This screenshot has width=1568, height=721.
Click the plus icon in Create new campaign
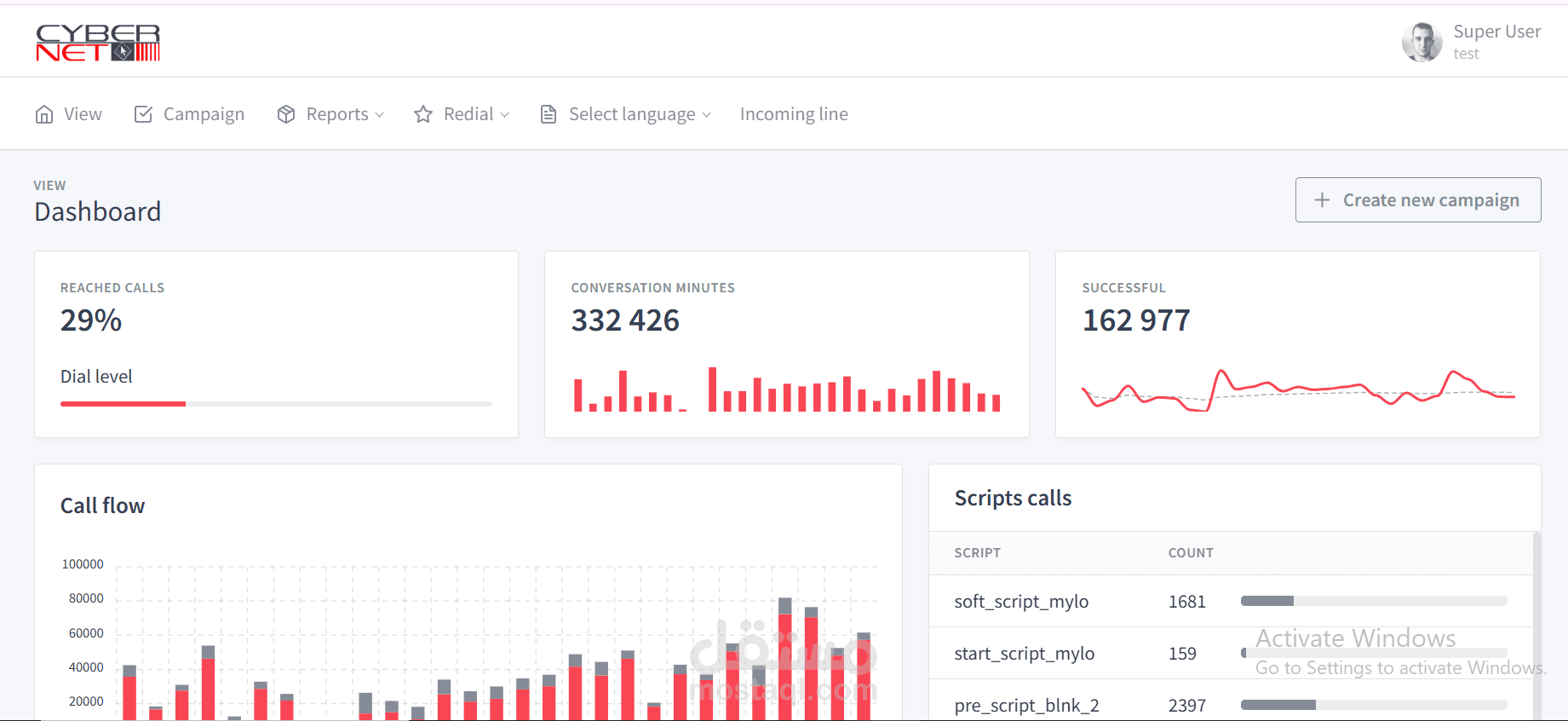(1322, 199)
